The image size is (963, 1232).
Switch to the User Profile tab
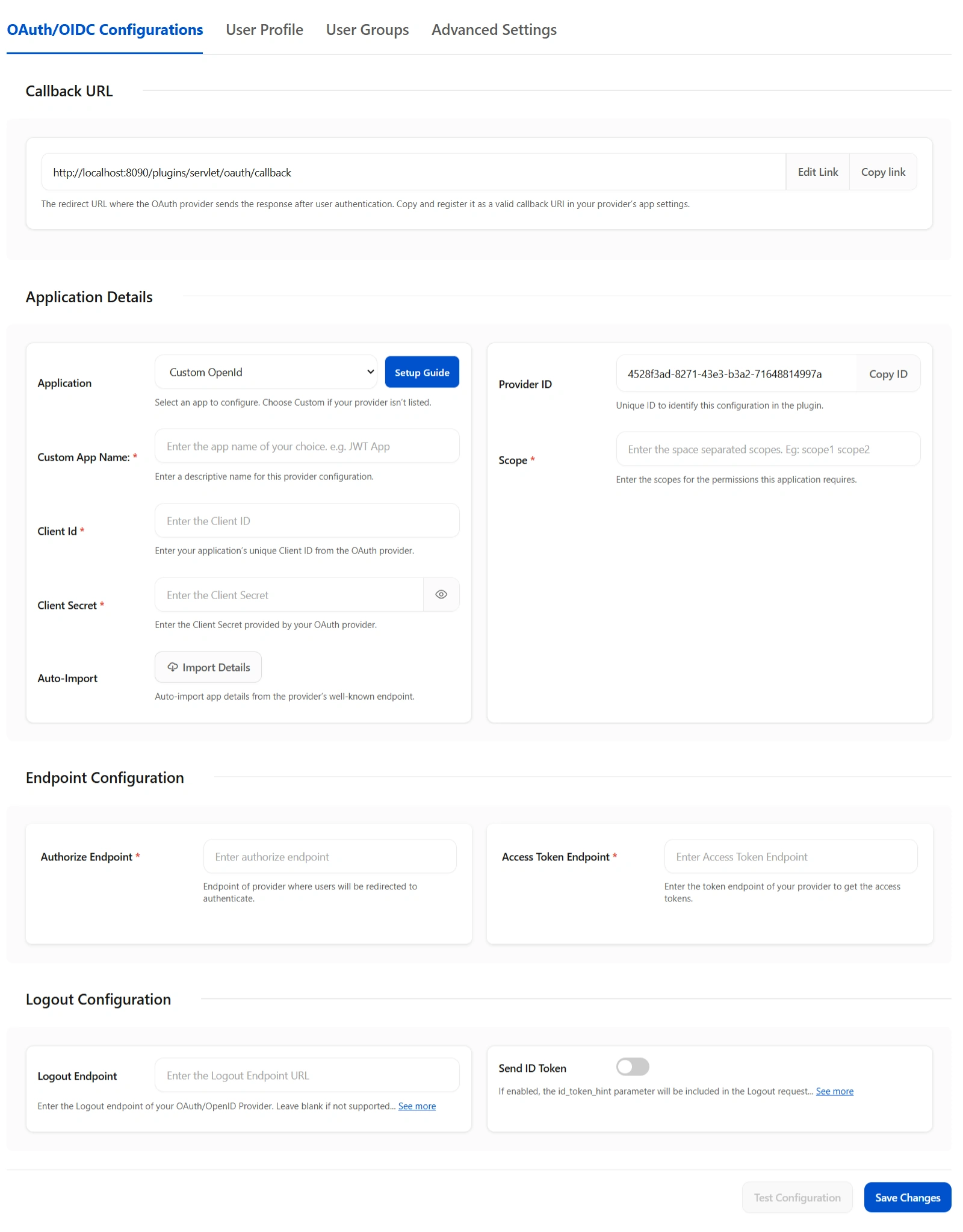click(264, 30)
